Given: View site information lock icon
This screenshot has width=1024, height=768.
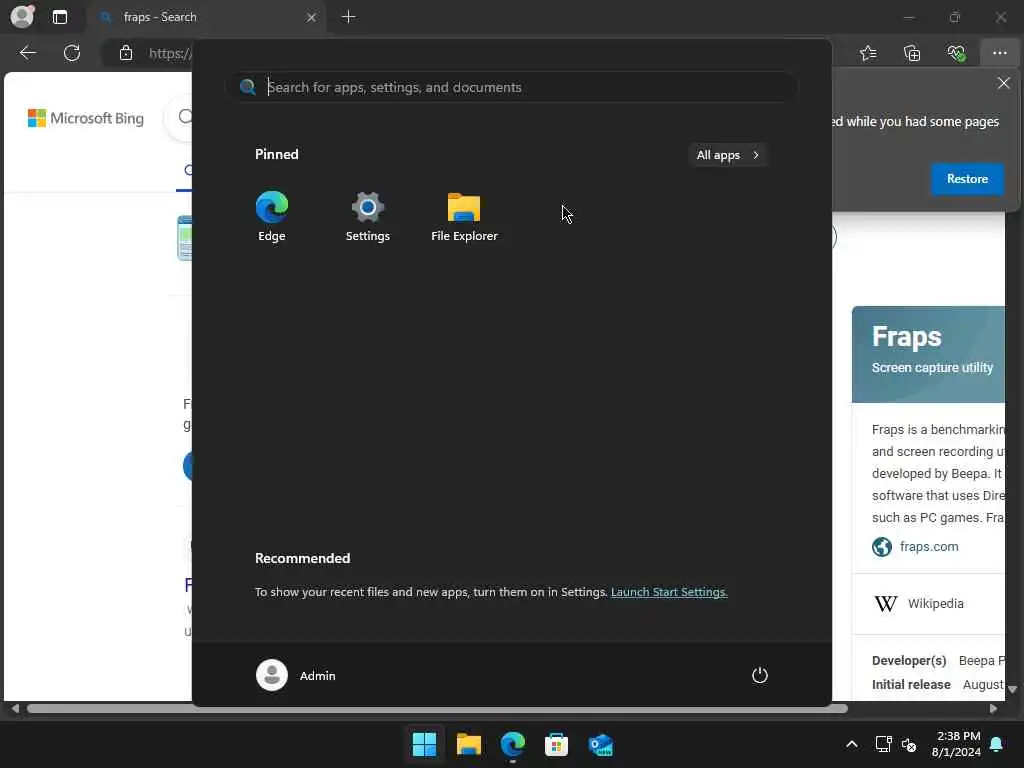Looking at the screenshot, I should click(x=126, y=53).
